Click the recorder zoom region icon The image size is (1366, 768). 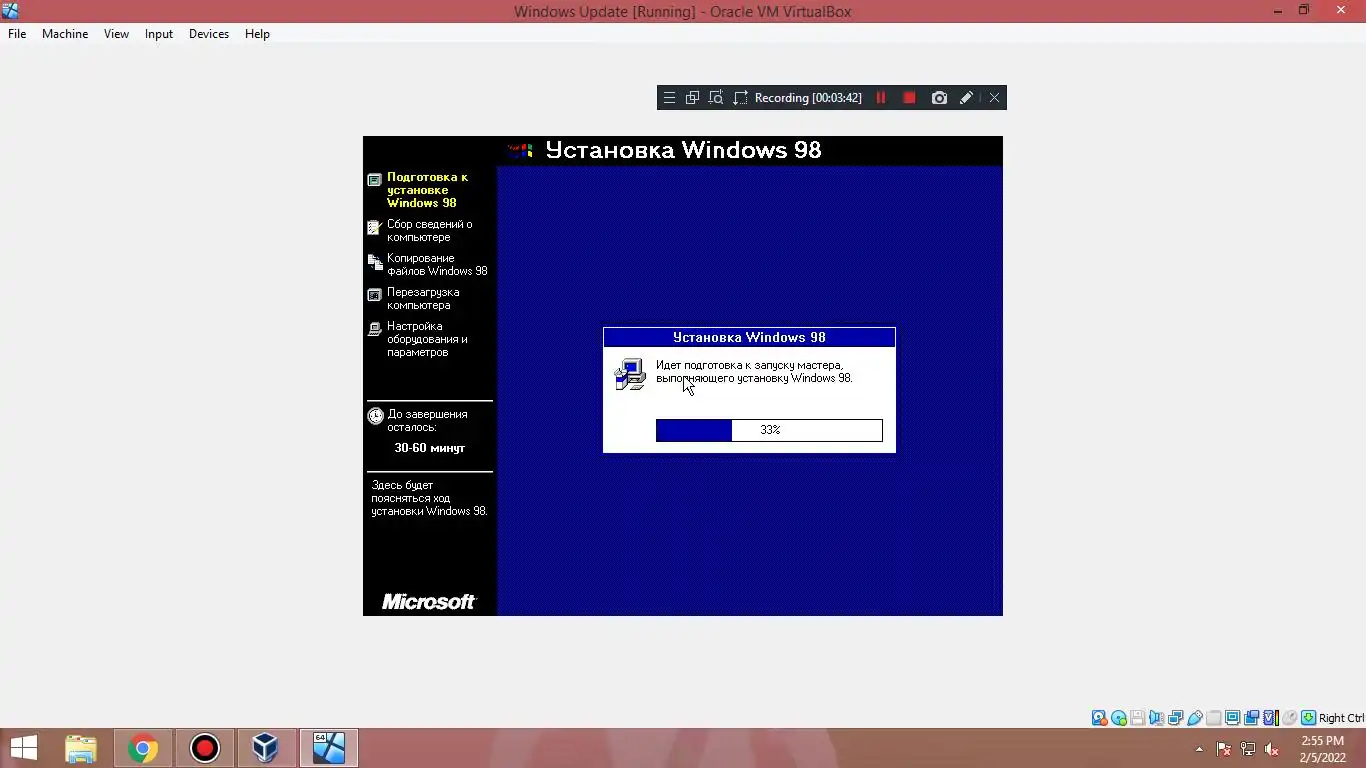716,98
